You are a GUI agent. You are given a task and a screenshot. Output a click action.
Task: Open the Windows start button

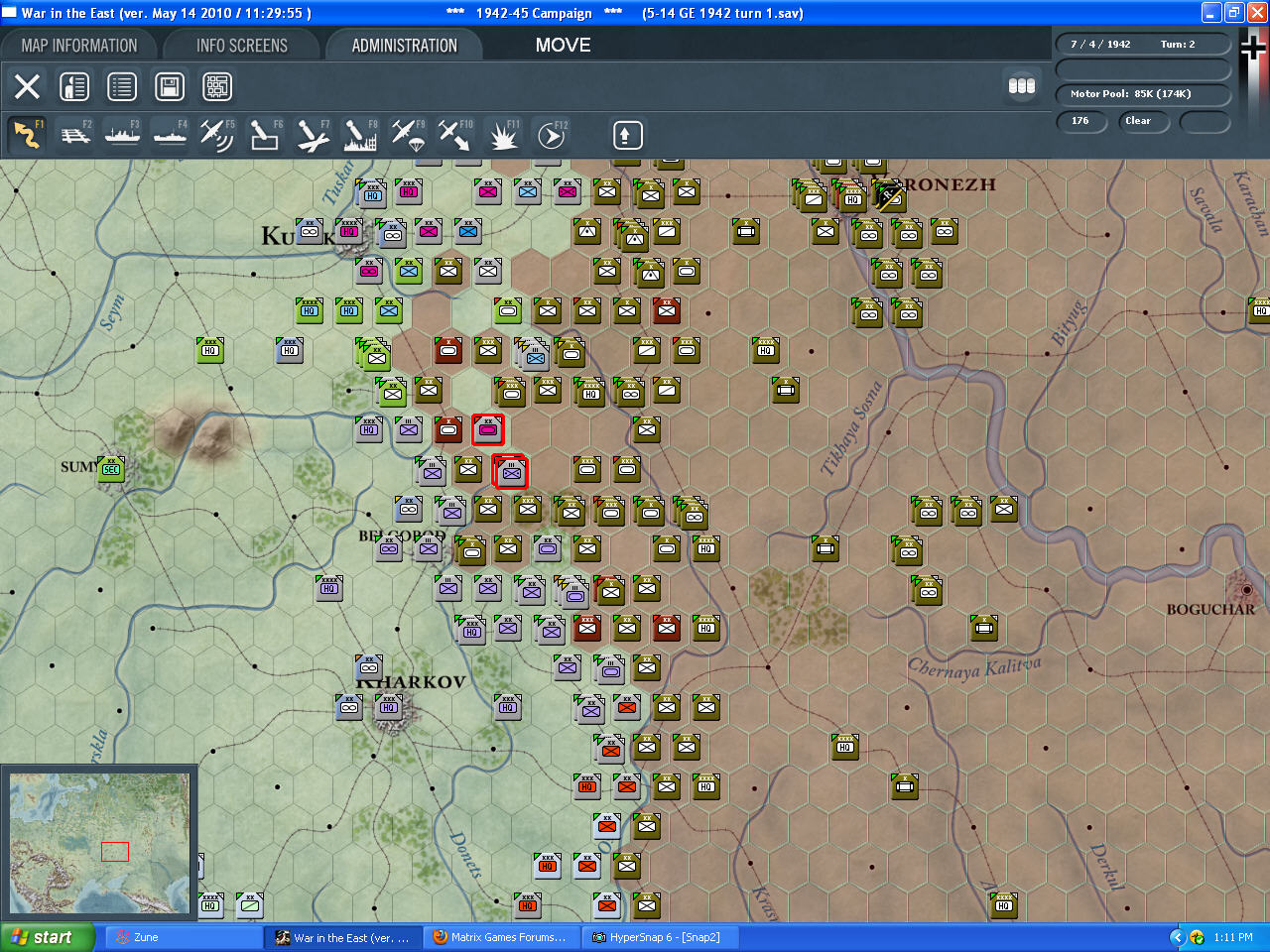[x=48, y=937]
